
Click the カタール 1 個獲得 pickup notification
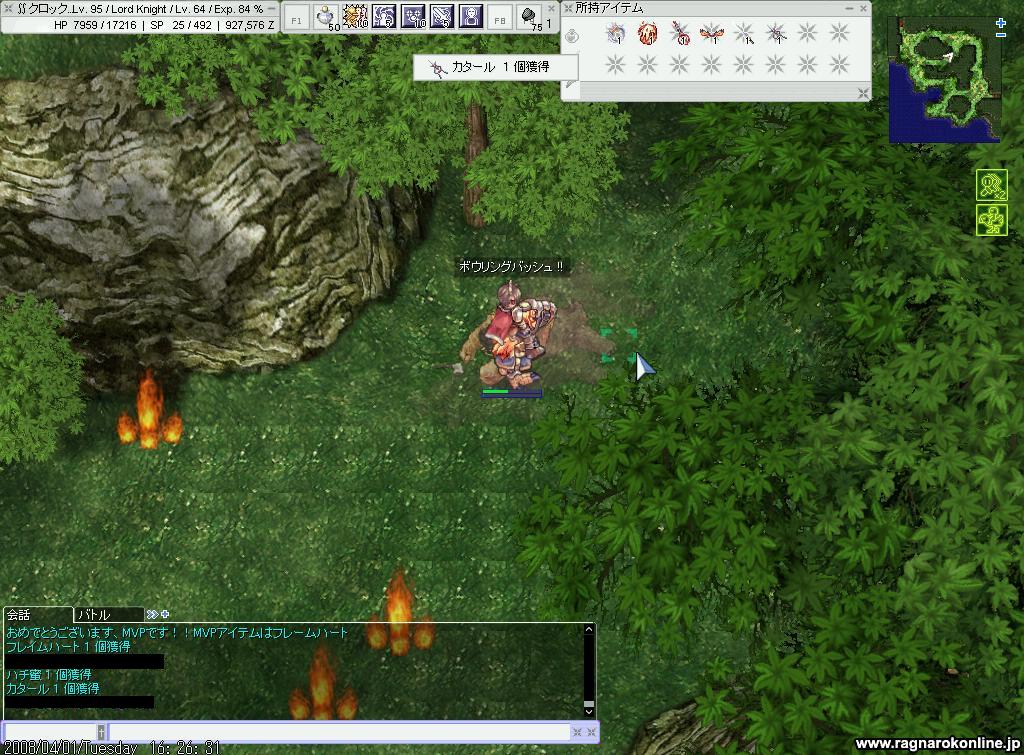coord(496,67)
